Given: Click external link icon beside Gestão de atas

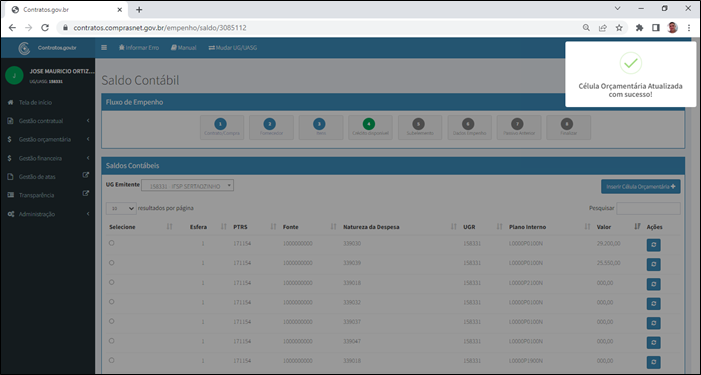Looking at the screenshot, I should pyautogui.click(x=86, y=175).
